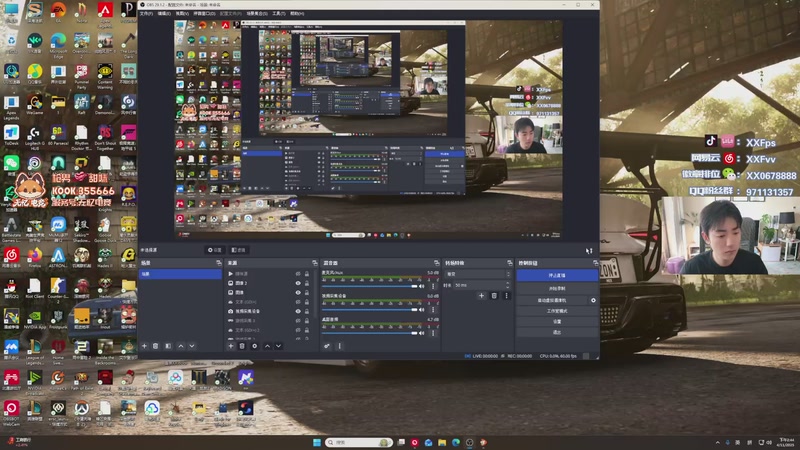The width and height of the screenshot is (800, 450).
Task: Open the transition type 渐变 dropdown
Action: pyautogui.click(x=478, y=274)
